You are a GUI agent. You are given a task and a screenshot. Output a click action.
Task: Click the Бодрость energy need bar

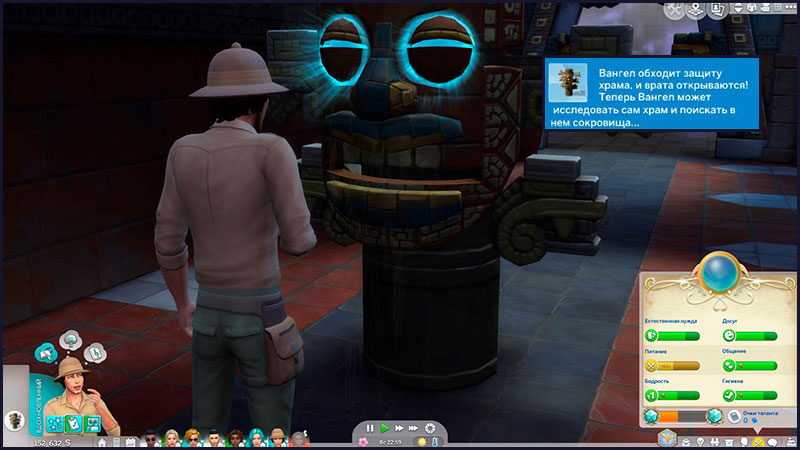[672, 395]
